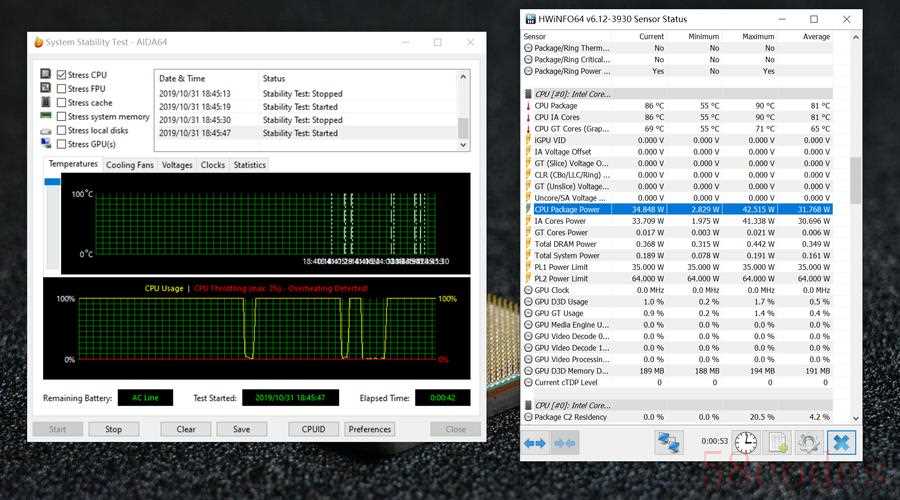Enable the Stress FPU checkbox
This screenshot has width=900, height=500.
62,89
